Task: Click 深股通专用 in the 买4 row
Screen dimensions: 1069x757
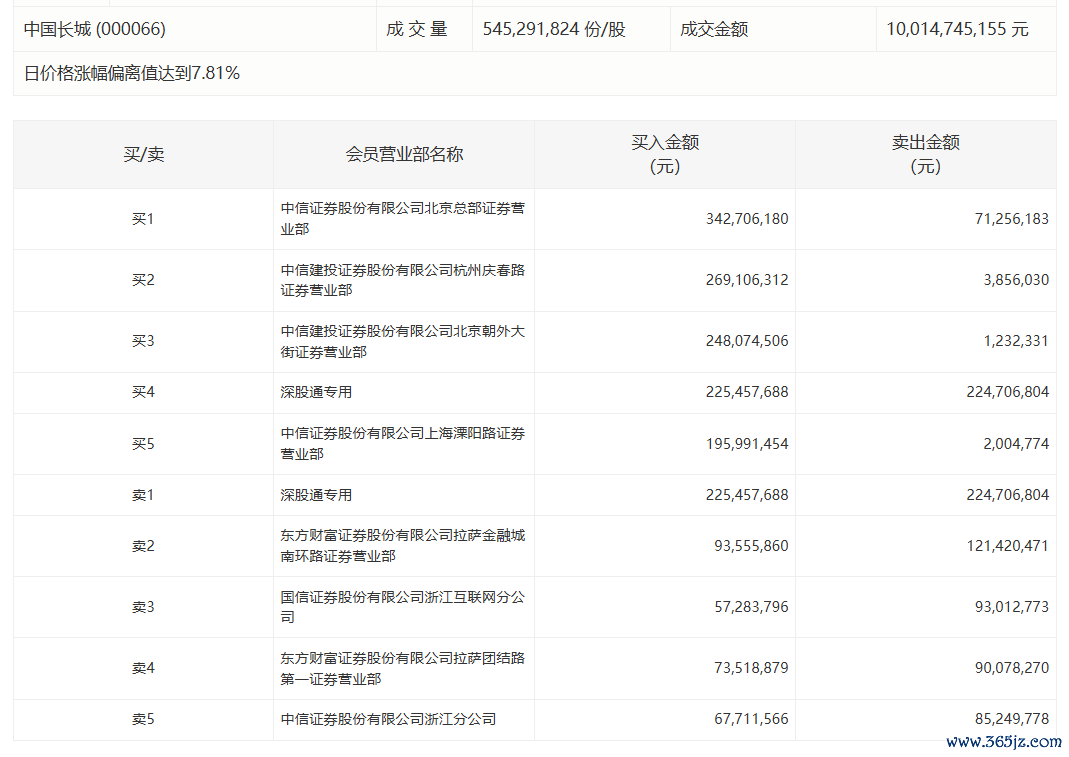Action: [316, 392]
